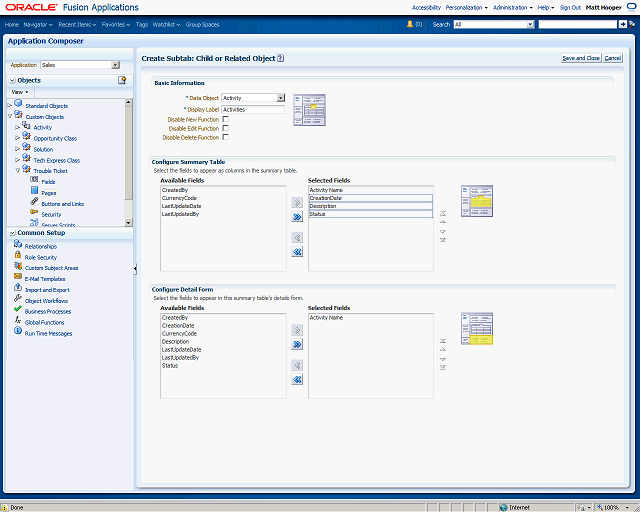
Task: Move all fields to Summary Table selected list
Action: point(297,217)
